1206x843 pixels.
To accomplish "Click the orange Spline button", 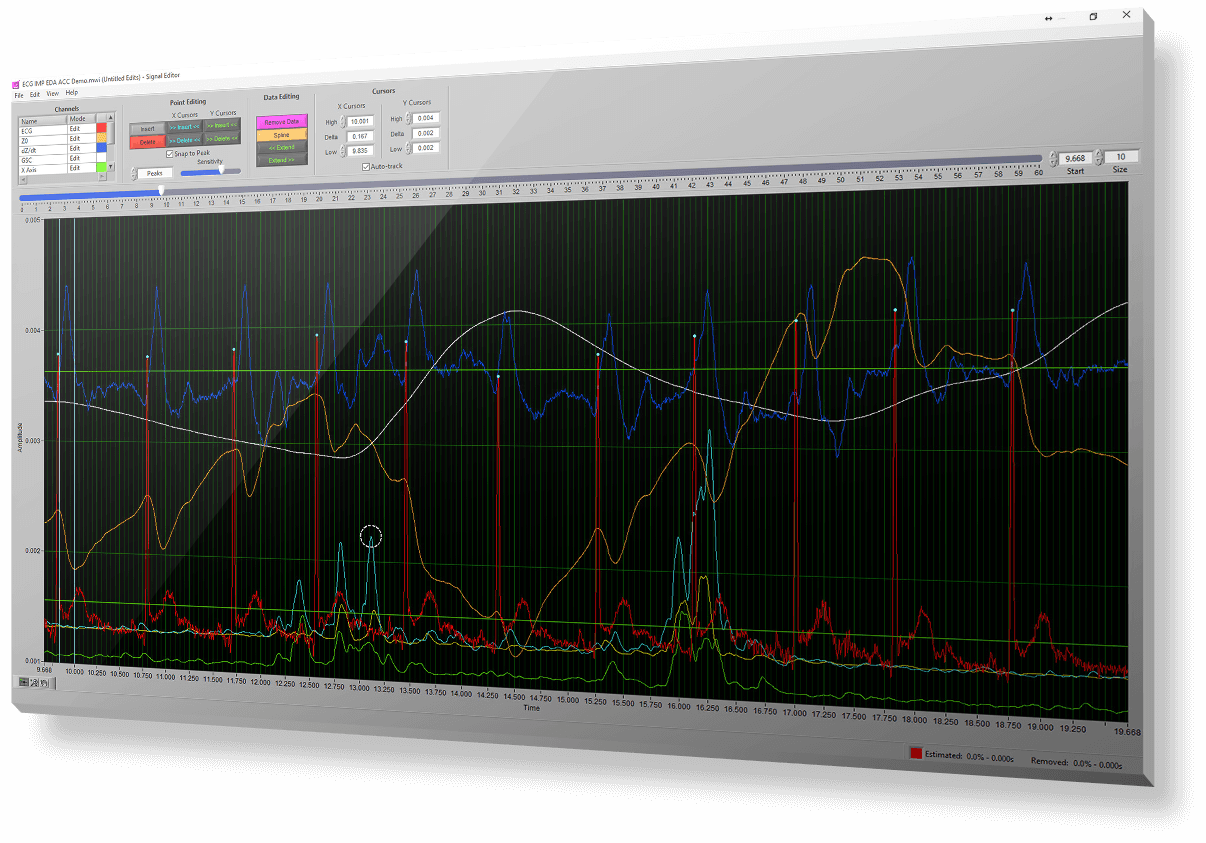I will pos(281,135).
